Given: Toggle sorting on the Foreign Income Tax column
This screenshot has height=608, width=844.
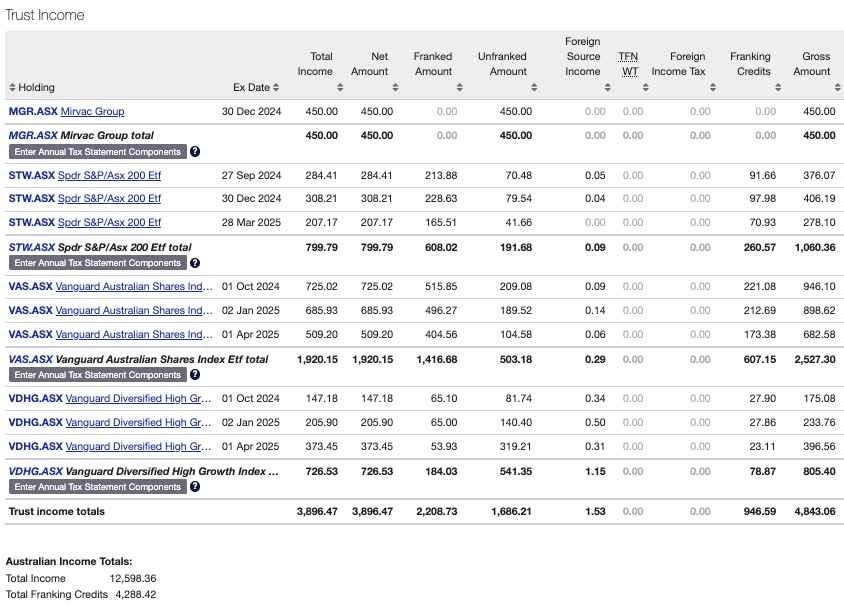Looking at the screenshot, I should [x=712, y=87].
